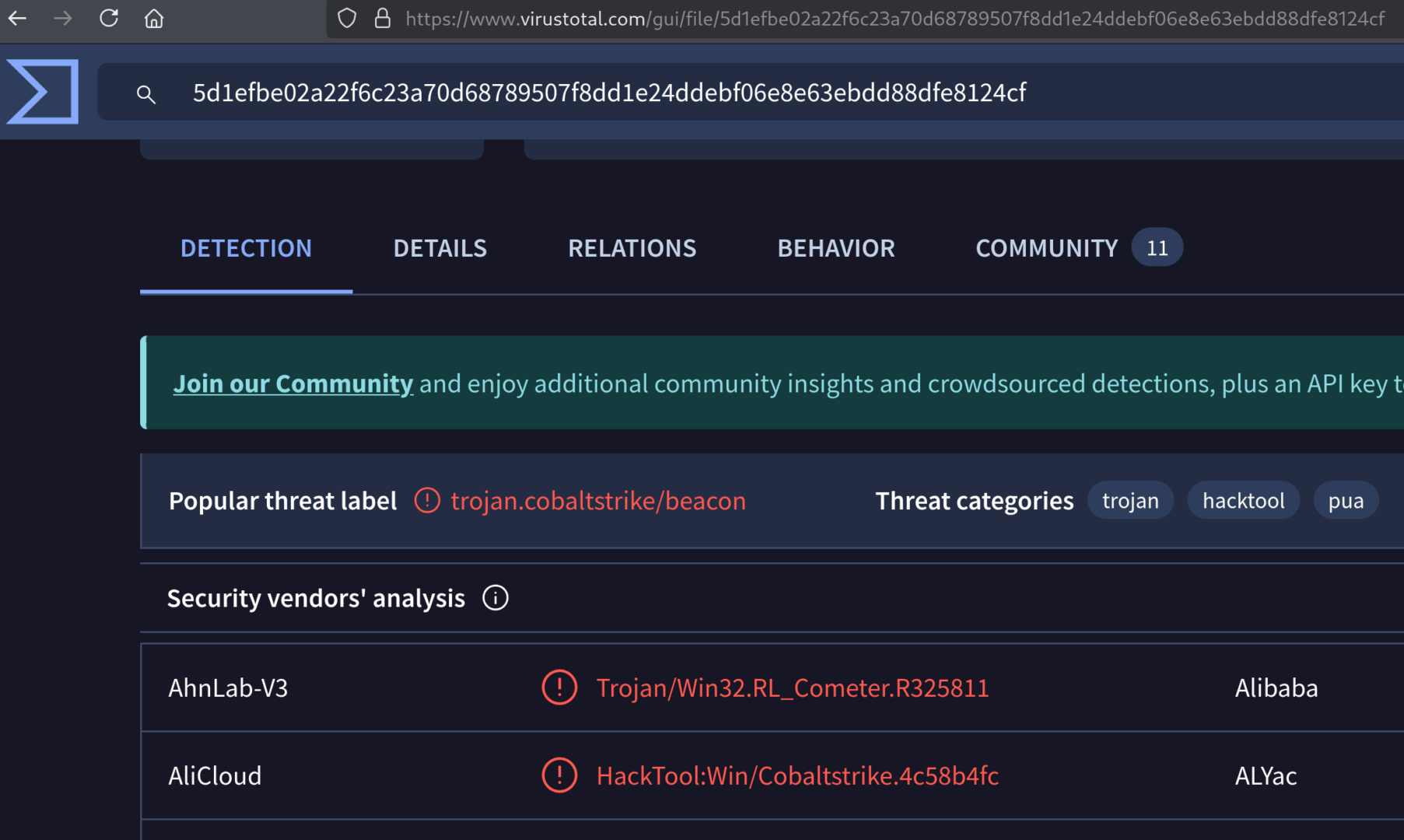The image size is (1404, 840).
Task: Switch to the DETAILS tab
Action: tap(439, 248)
